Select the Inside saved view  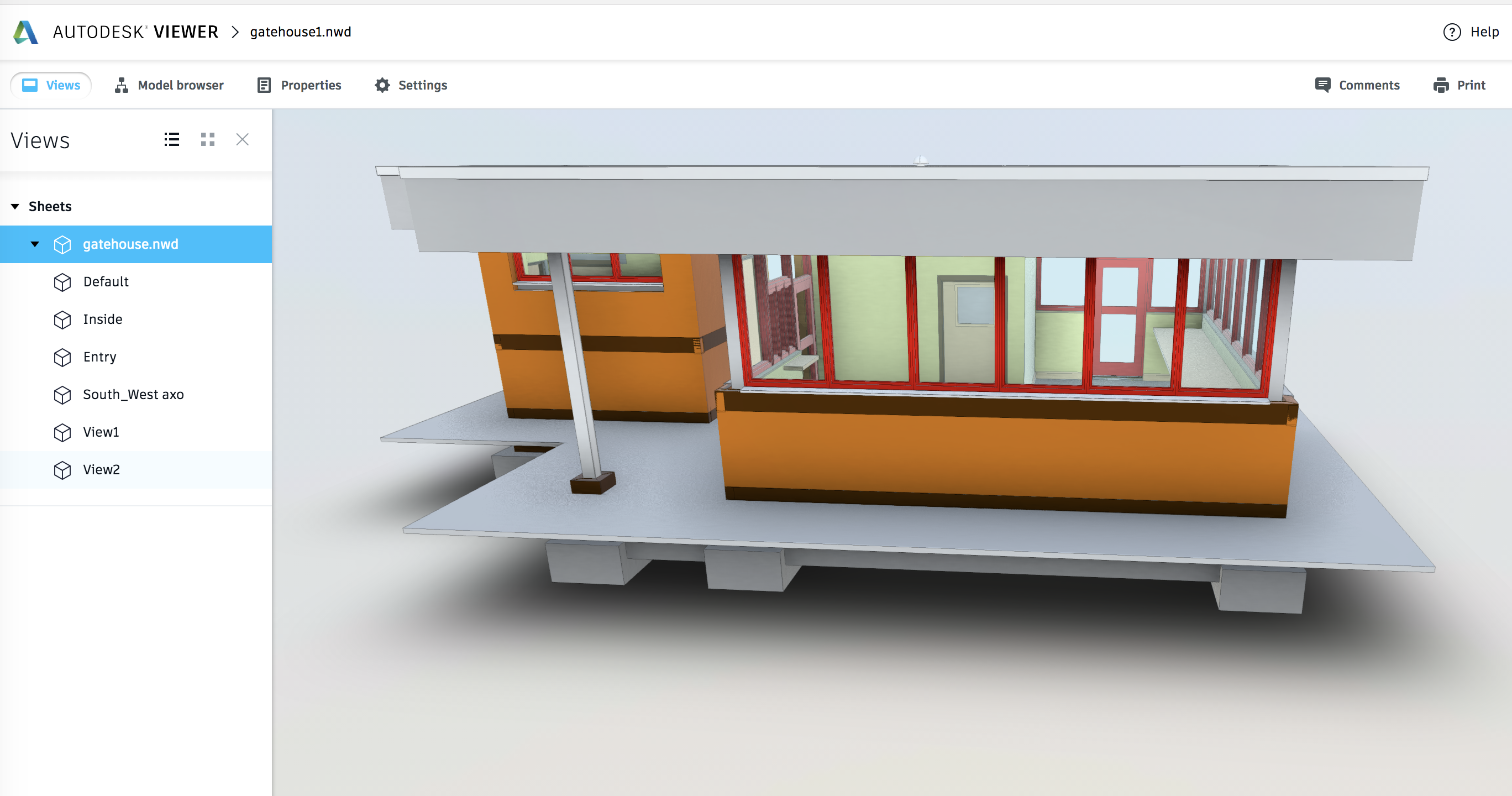102,319
